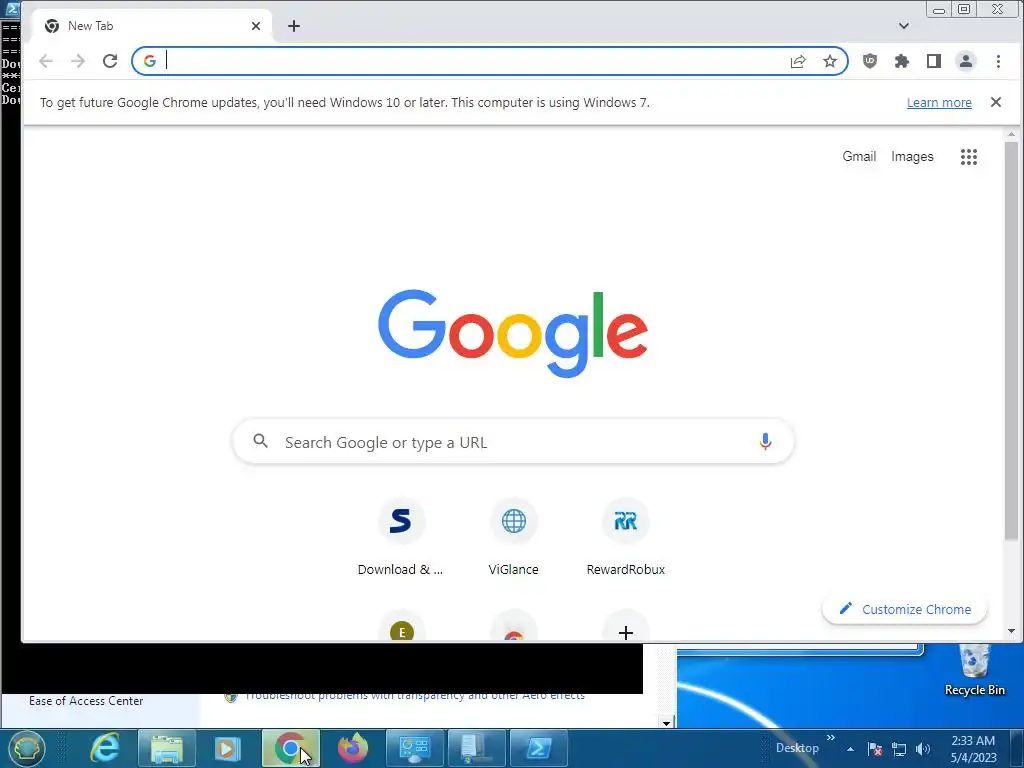The width and height of the screenshot is (1024, 768).
Task: Close the New Tab tab
Action: pyautogui.click(x=256, y=26)
